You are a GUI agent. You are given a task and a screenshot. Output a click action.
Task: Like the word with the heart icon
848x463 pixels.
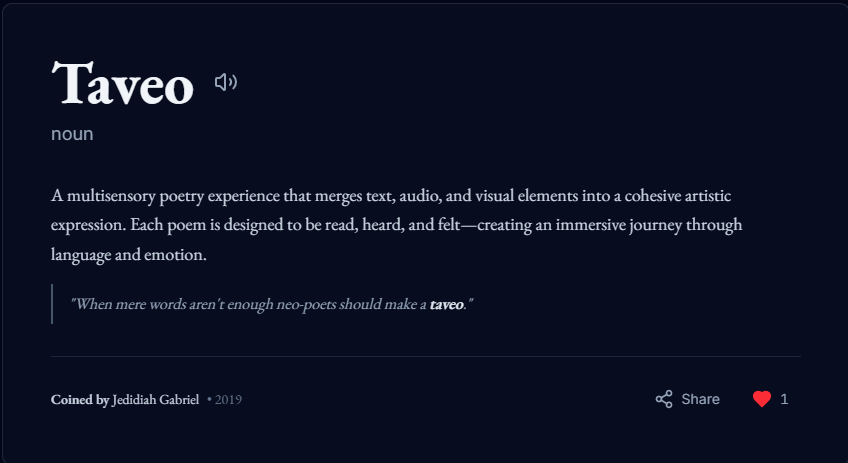point(762,399)
